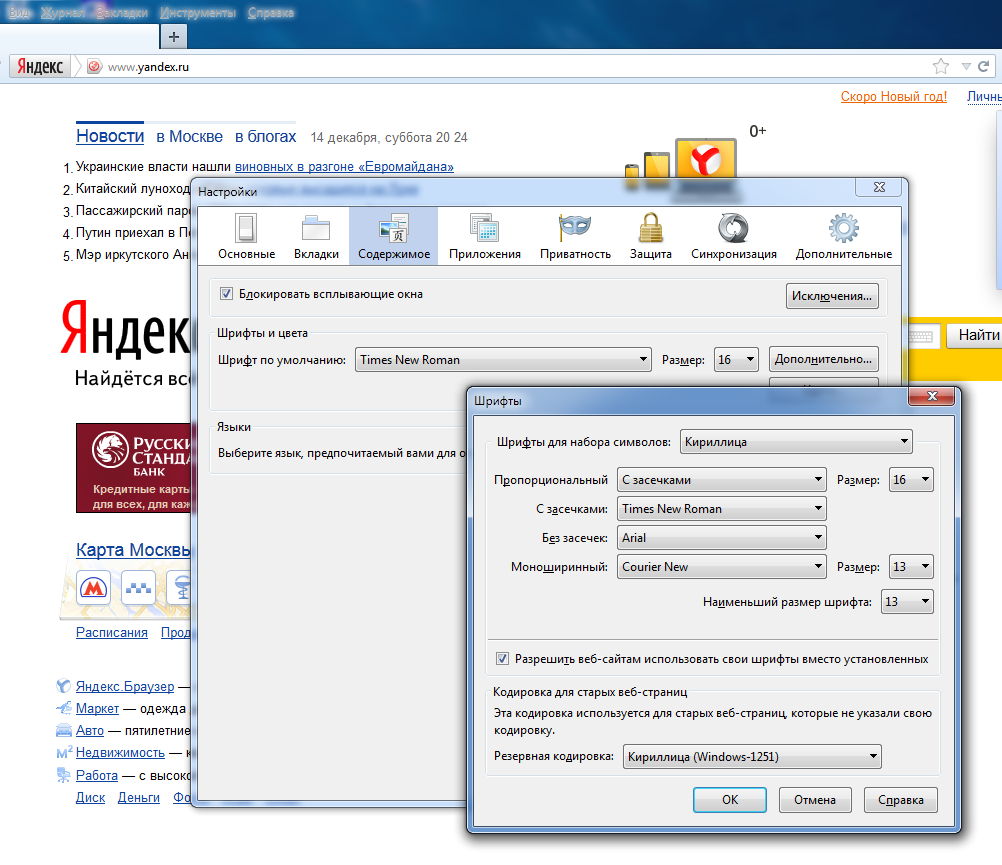Open the Недвижимость link

(x=120, y=753)
